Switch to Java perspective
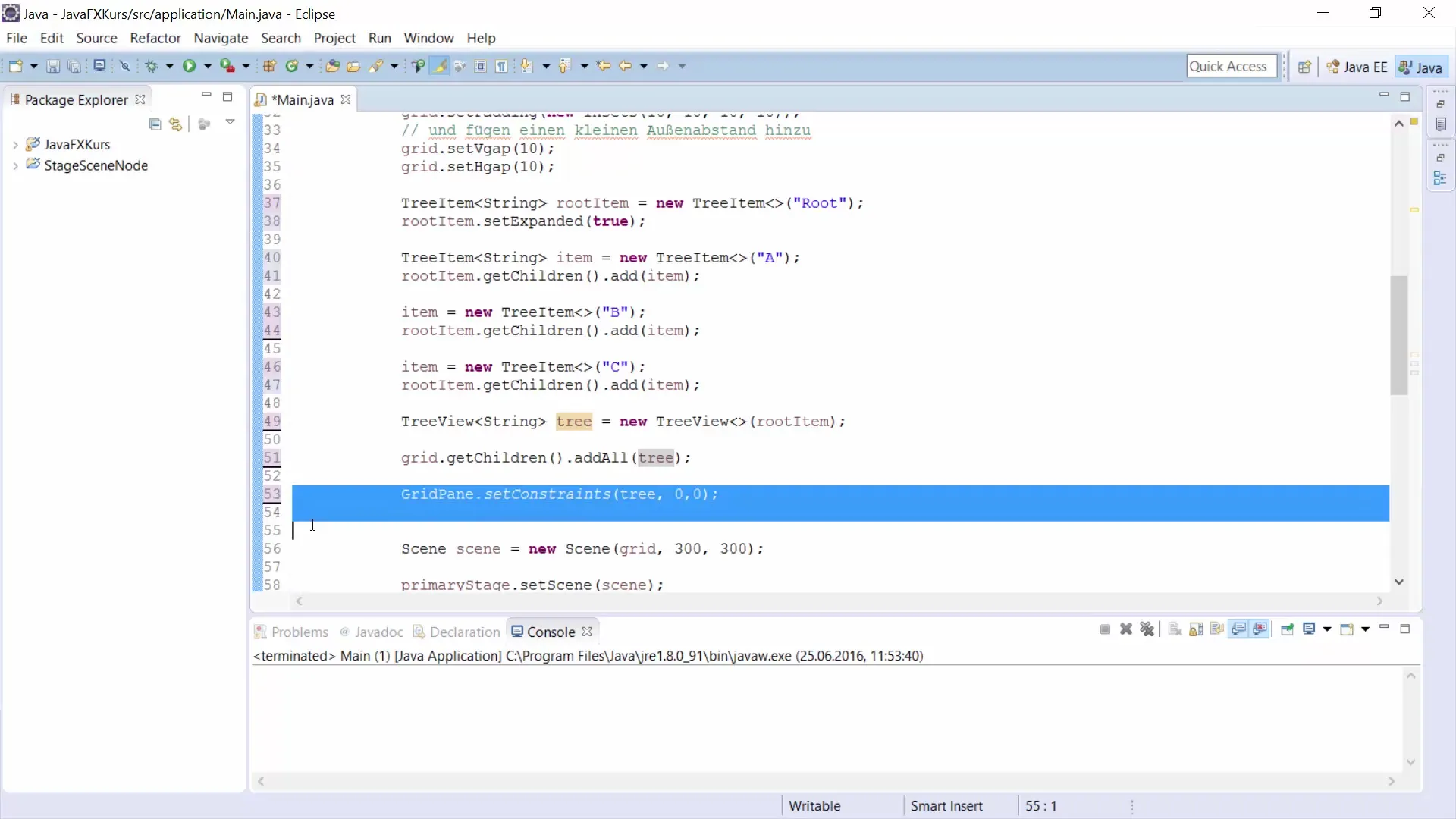The height and width of the screenshot is (819, 1456). click(1421, 67)
